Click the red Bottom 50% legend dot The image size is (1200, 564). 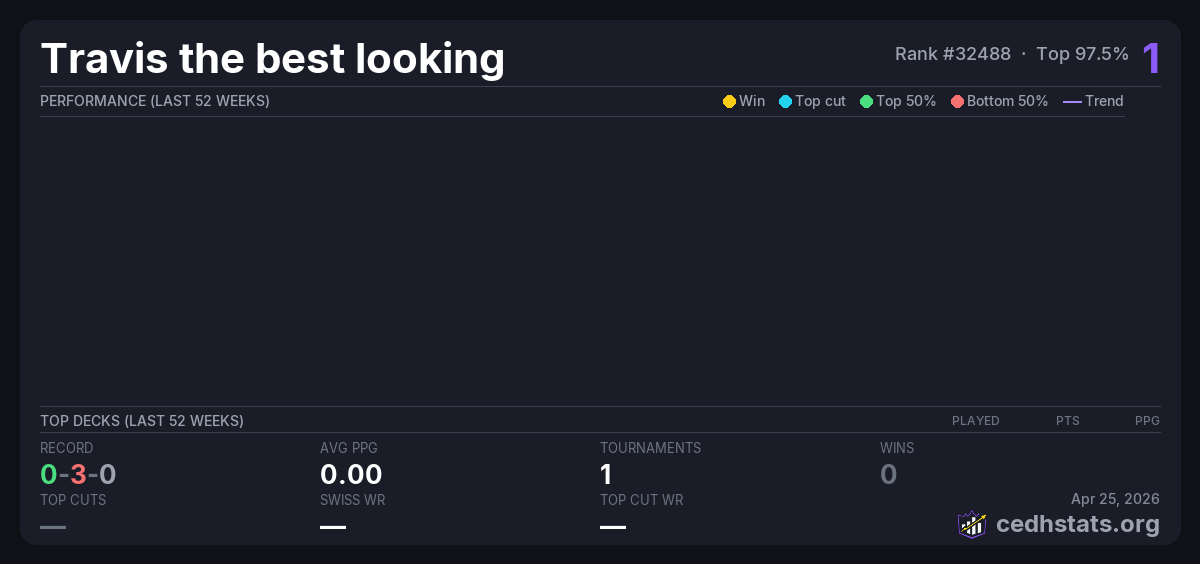[x=957, y=101]
